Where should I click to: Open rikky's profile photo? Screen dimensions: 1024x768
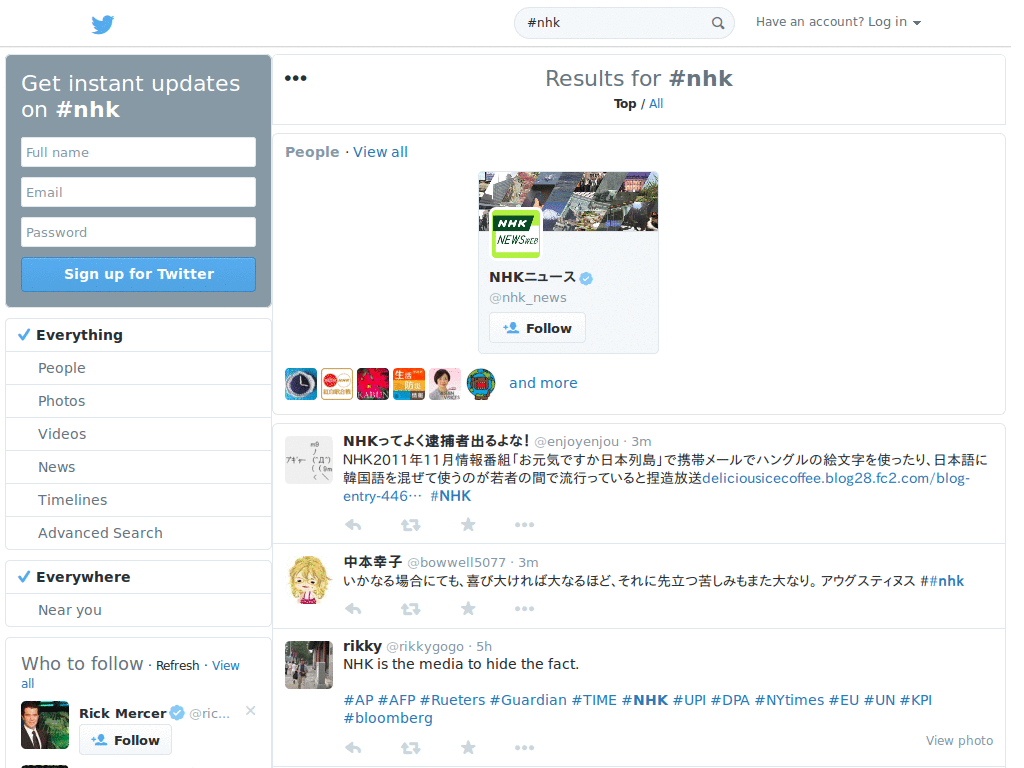click(x=309, y=665)
